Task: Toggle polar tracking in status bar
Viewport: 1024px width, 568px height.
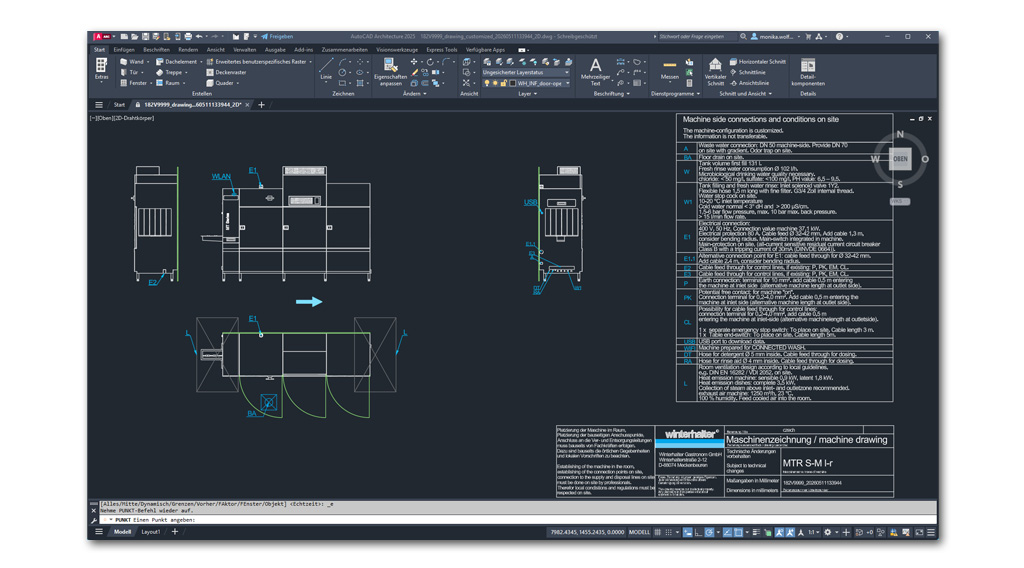Action: (709, 532)
